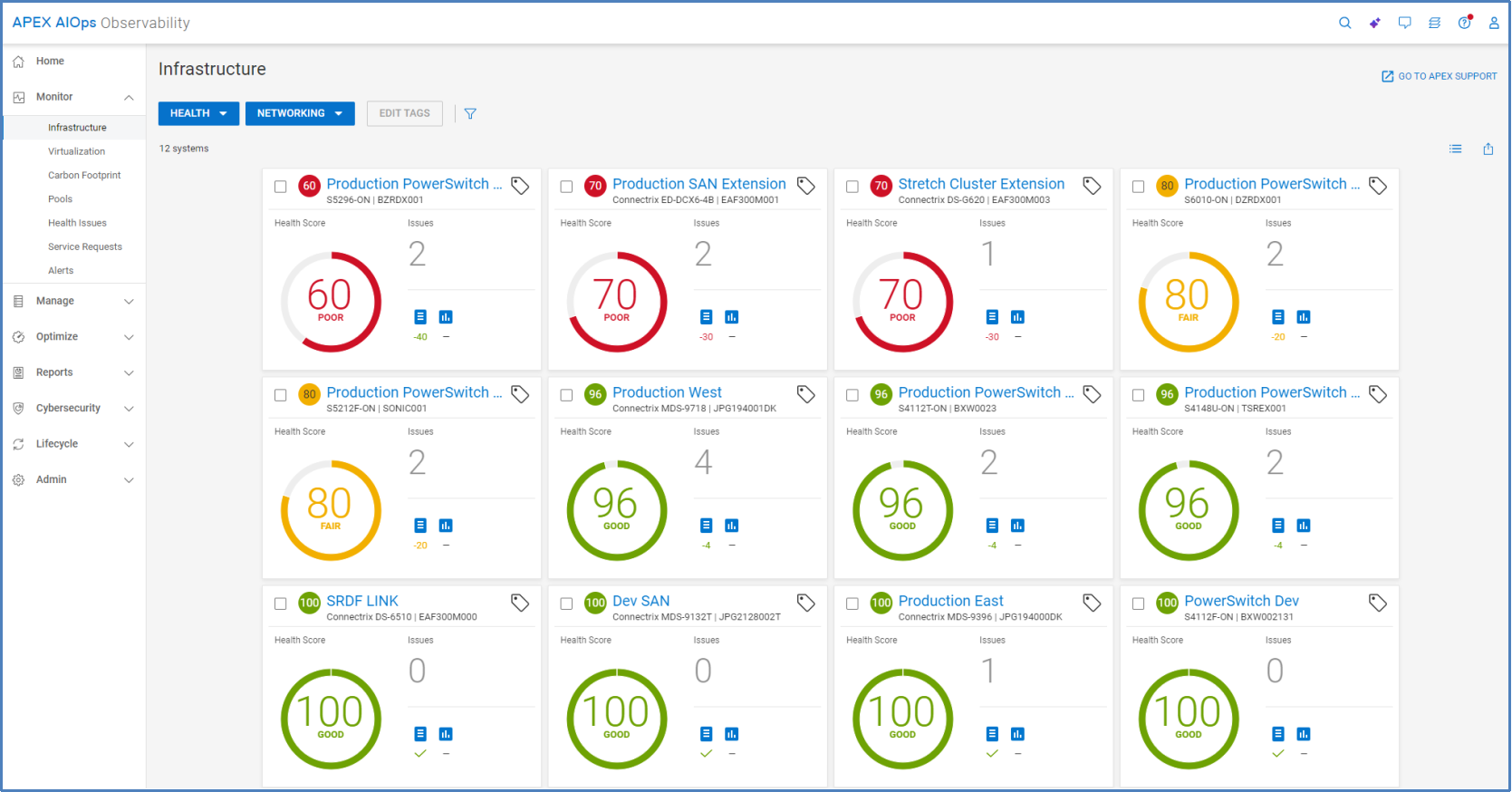The width and height of the screenshot is (1512, 792).
Task: Select the Stretch Cluster Extension checkbox
Action: point(852,187)
